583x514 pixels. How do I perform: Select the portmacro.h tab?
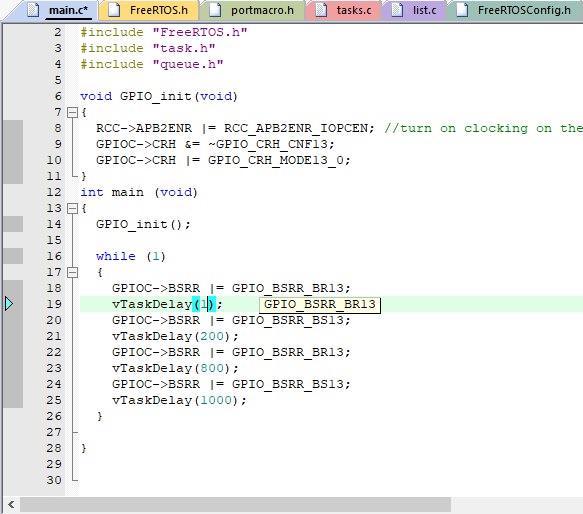[253, 10]
